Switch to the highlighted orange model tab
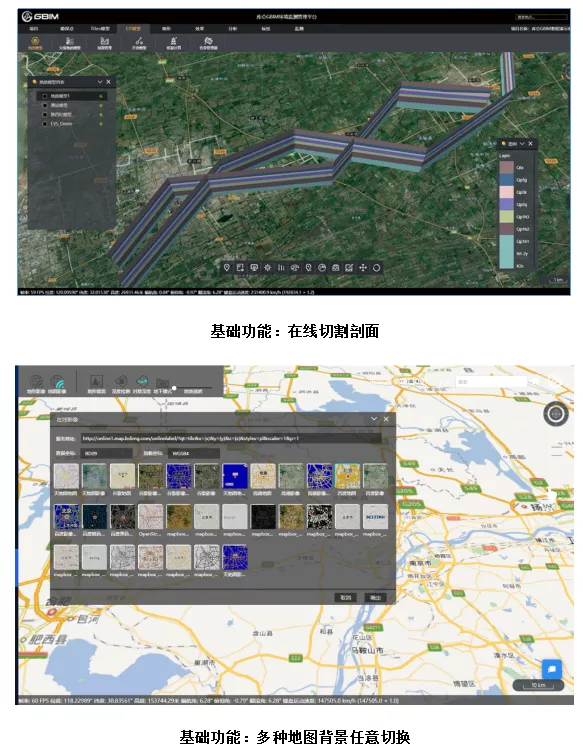The width and height of the screenshot is (583, 751). (133, 29)
